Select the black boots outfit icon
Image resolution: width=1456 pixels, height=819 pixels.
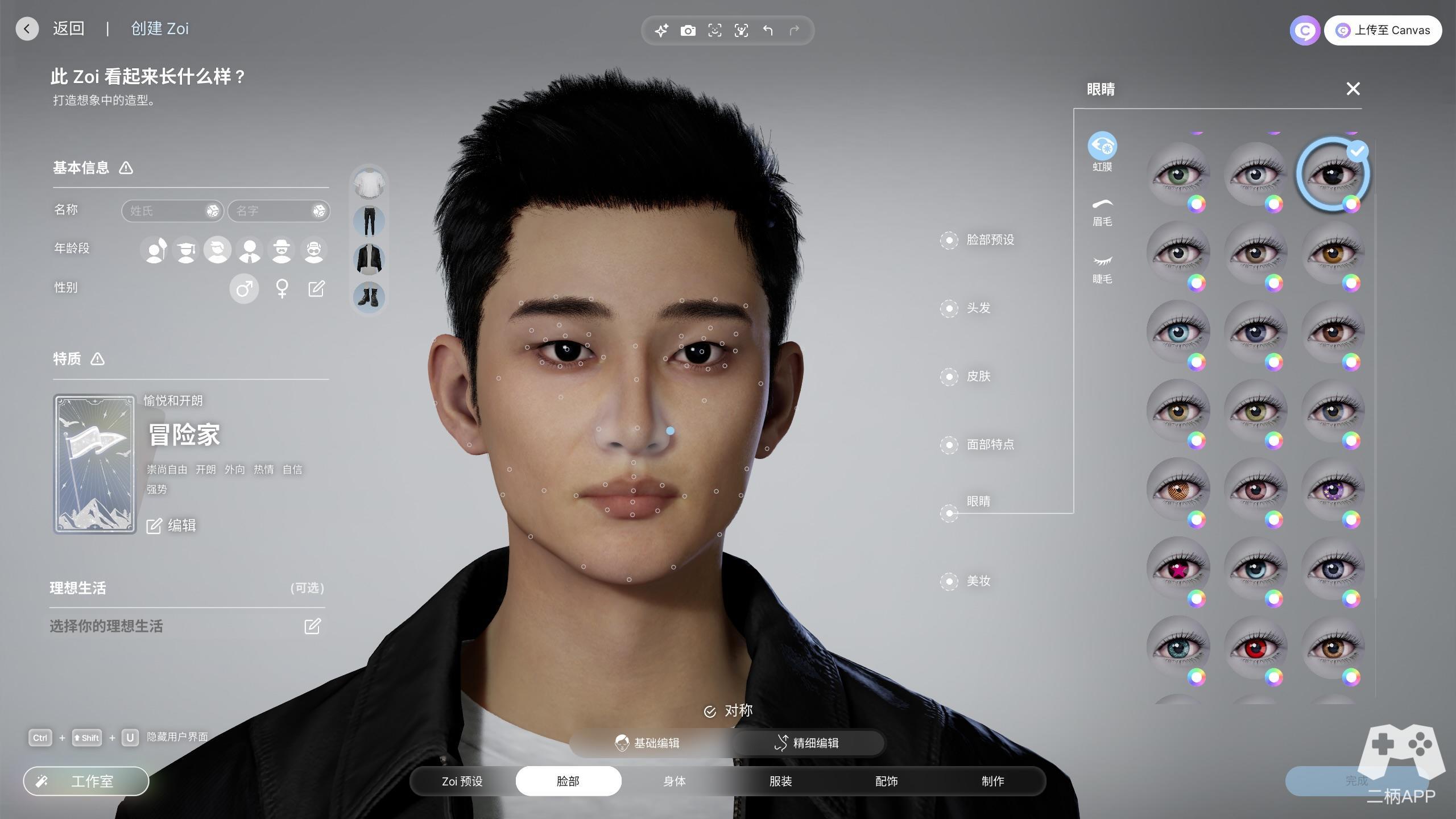[x=369, y=297]
